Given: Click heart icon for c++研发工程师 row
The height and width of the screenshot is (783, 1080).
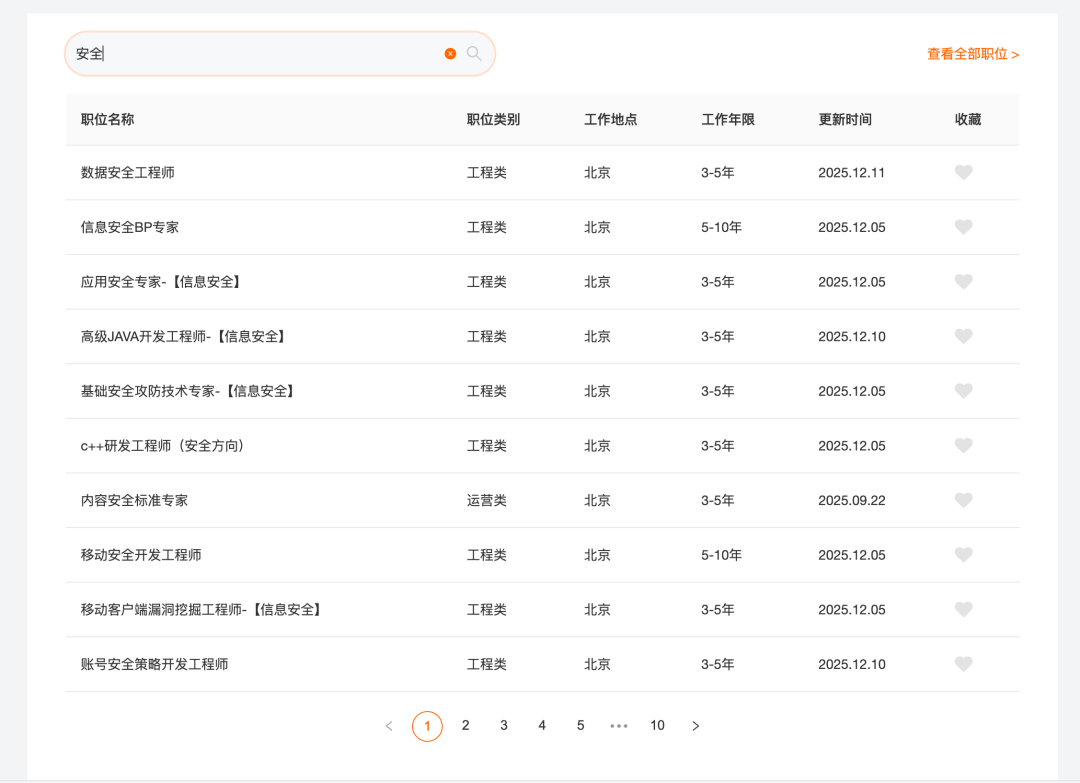Looking at the screenshot, I should tap(963, 446).
